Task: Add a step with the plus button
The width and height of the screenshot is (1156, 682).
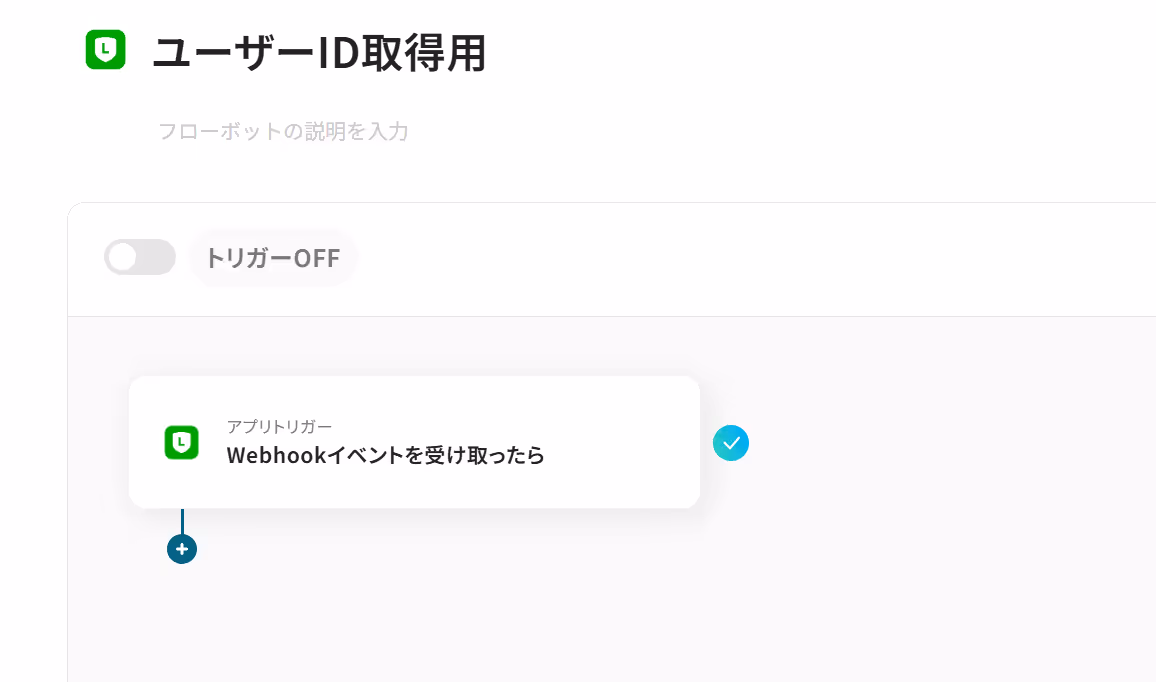Action: pos(182,549)
